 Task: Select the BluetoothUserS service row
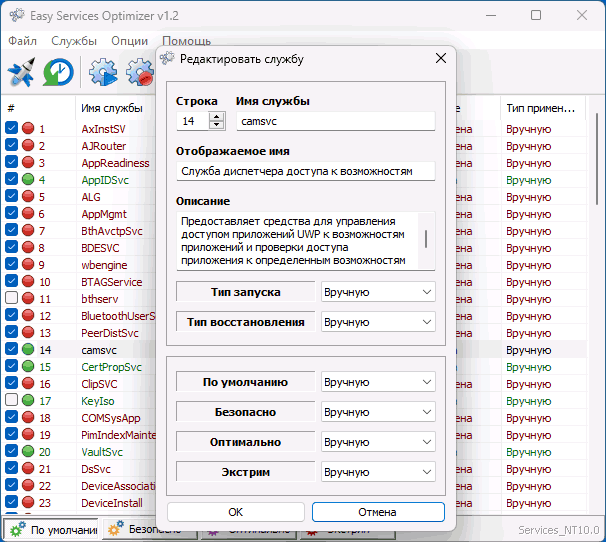tap(118, 316)
